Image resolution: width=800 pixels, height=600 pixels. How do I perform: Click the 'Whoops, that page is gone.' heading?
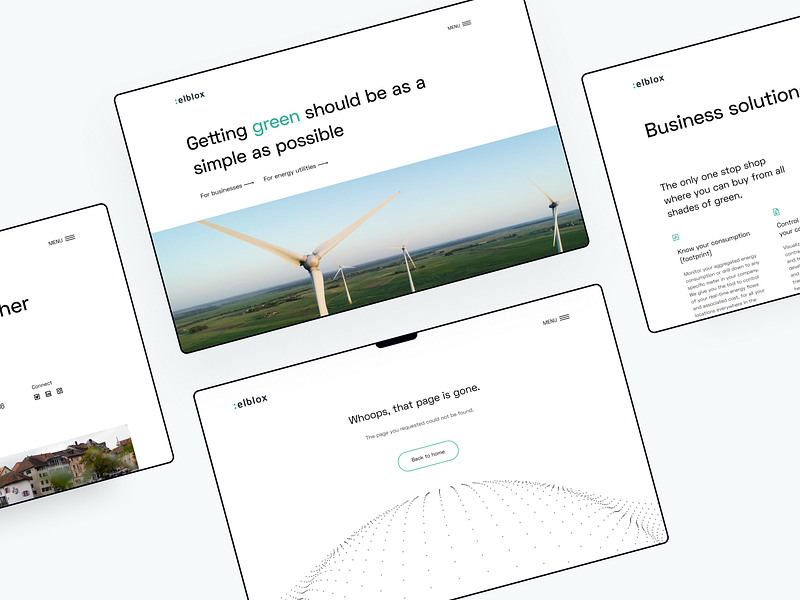coord(414,404)
